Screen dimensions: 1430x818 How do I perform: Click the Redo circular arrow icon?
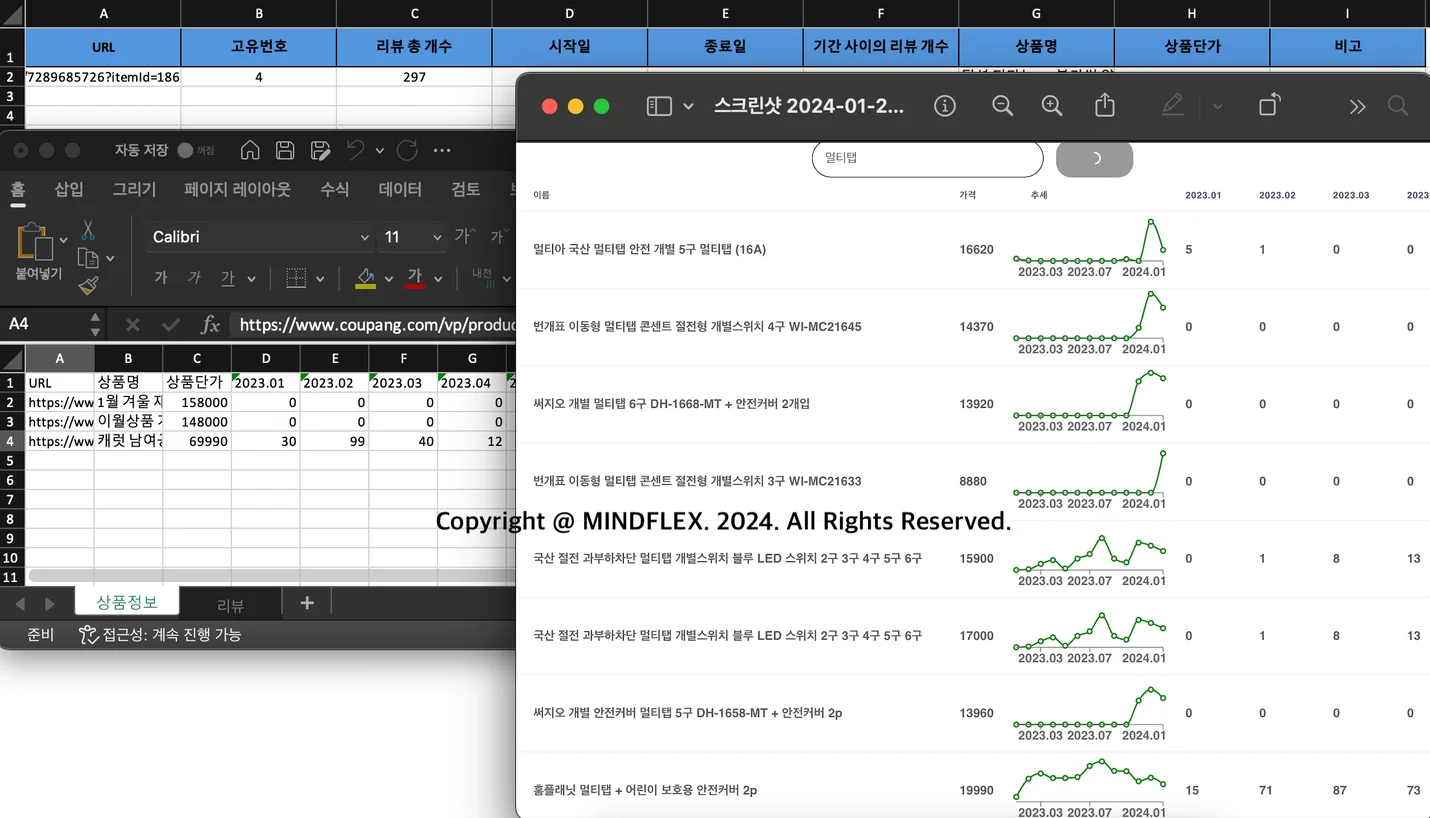tap(407, 150)
